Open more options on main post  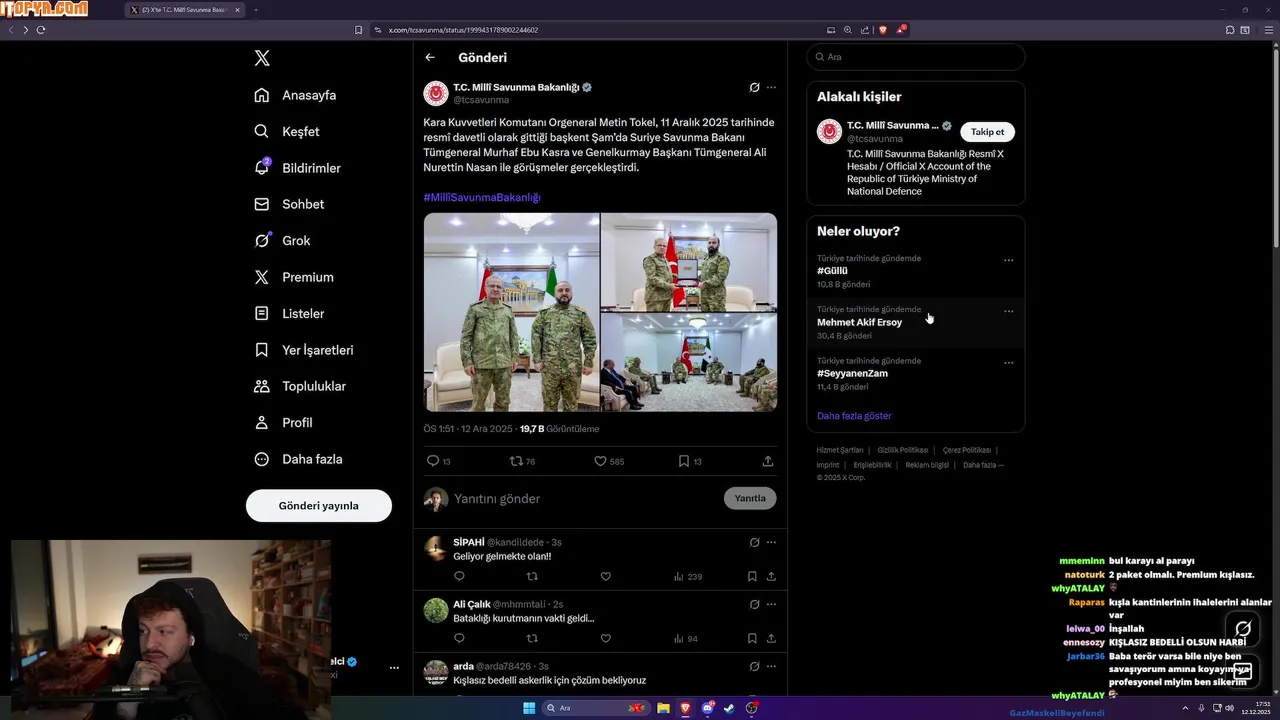(x=771, y=87)
